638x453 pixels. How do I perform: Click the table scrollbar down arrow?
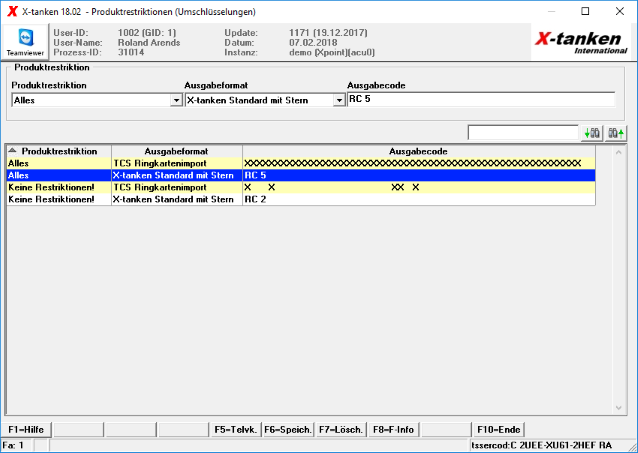tap(618, 407)
